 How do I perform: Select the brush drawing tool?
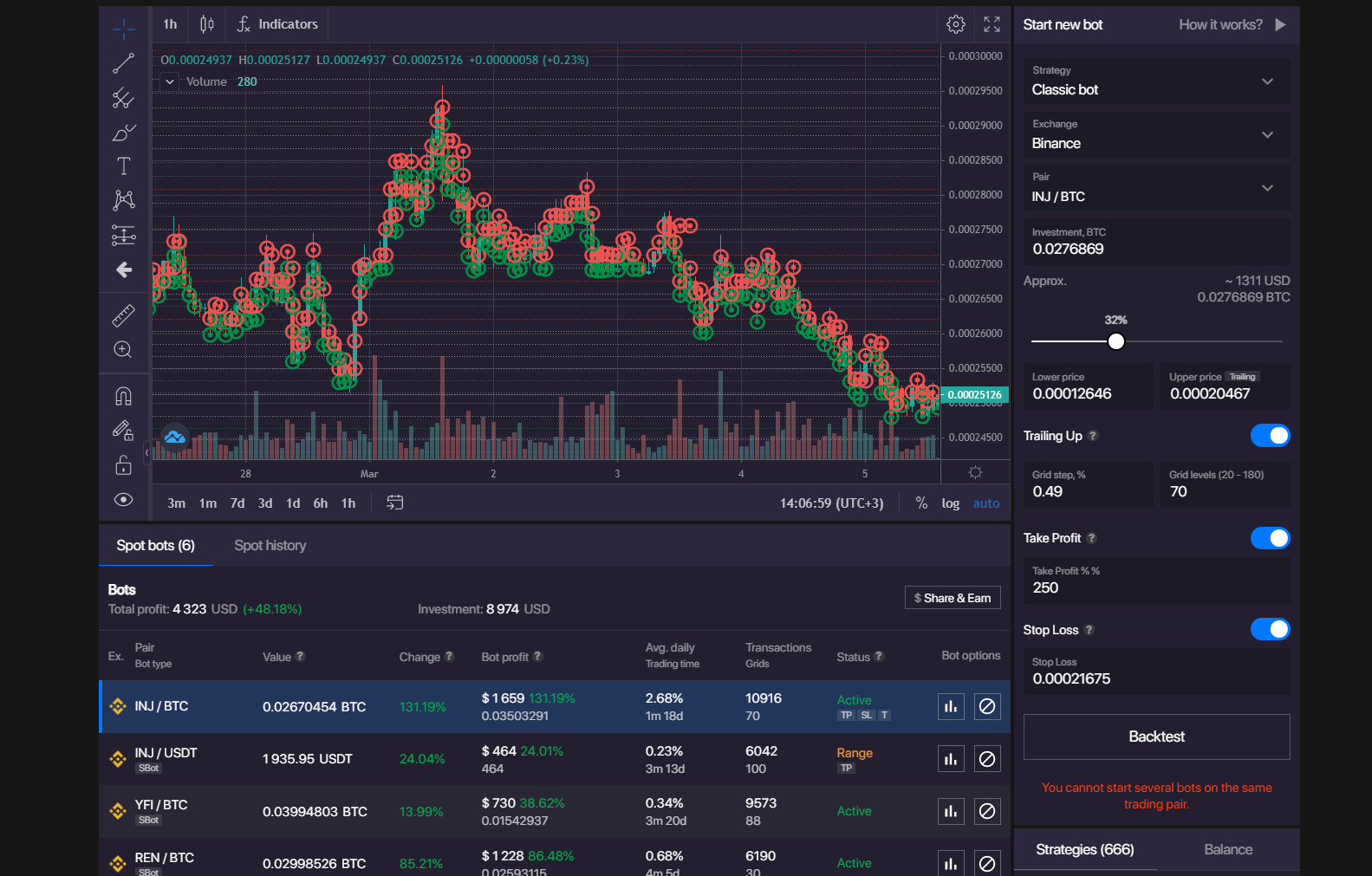click(124, 133)
